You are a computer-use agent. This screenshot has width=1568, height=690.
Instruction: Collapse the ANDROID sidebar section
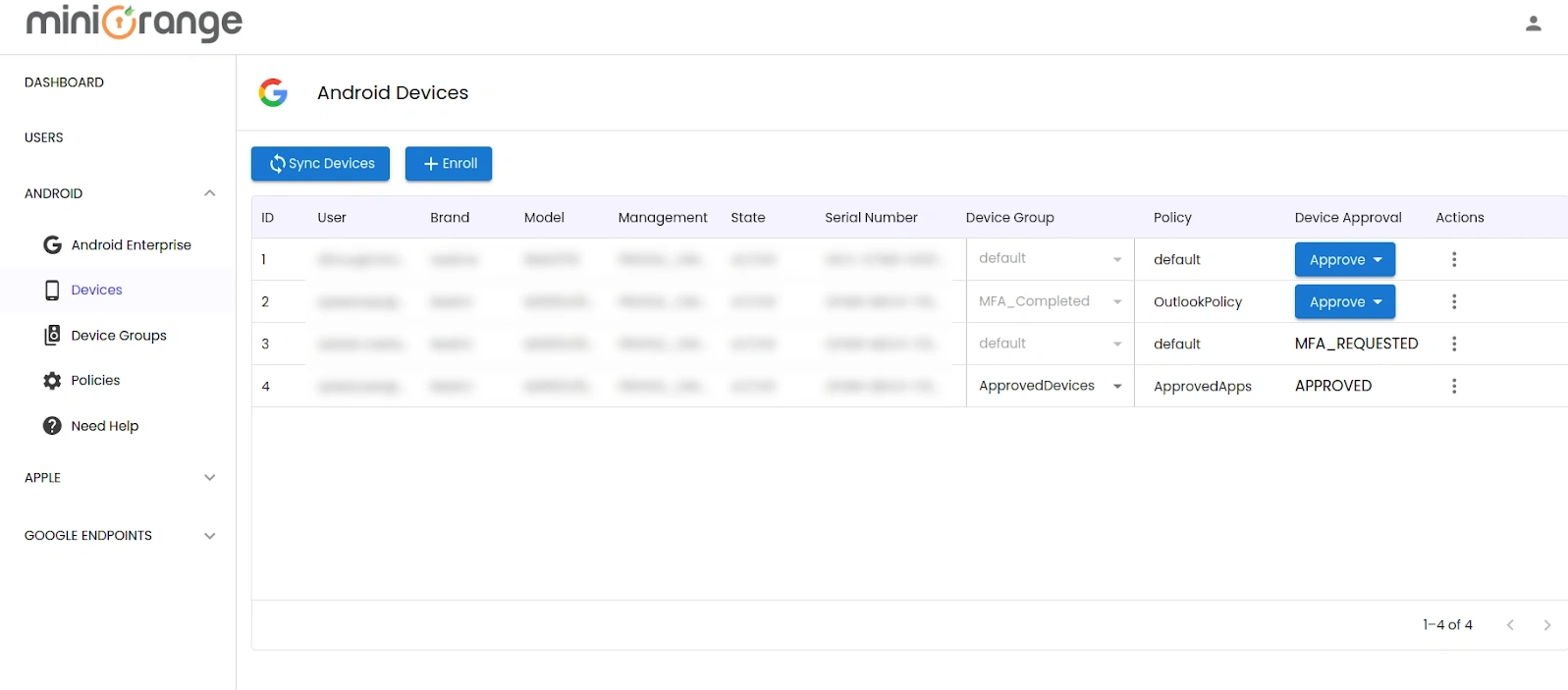coord(209,193)
